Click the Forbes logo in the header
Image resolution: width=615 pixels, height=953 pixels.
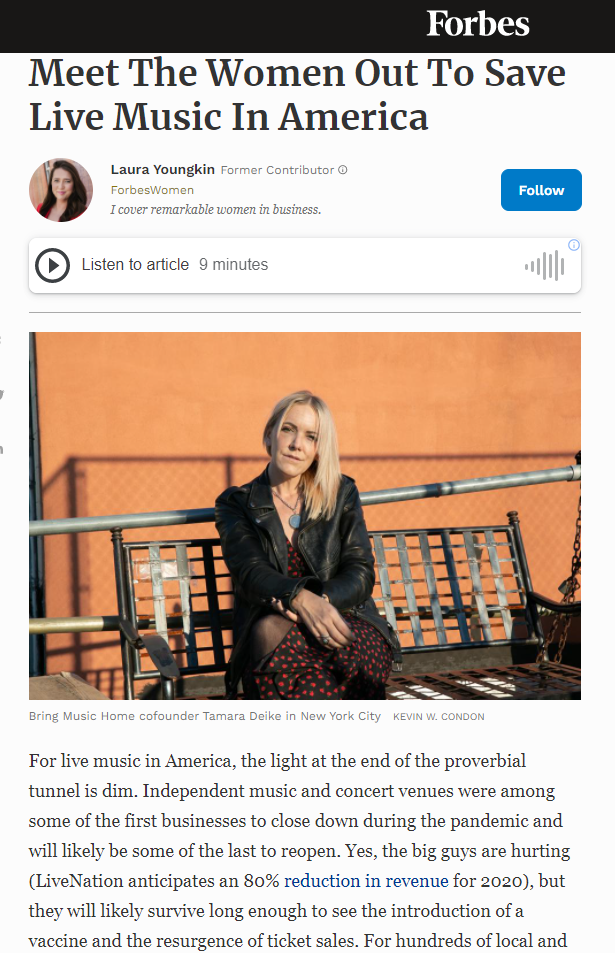click(478, 24)
